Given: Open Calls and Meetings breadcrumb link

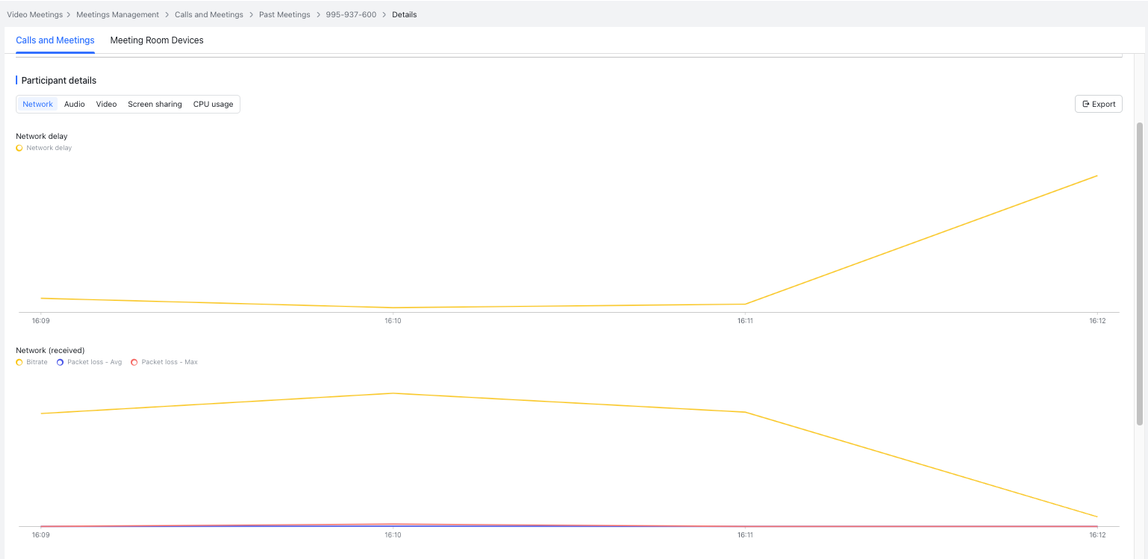Looking at the screenshot, I should pyautogui.click(x=209, y=15).
